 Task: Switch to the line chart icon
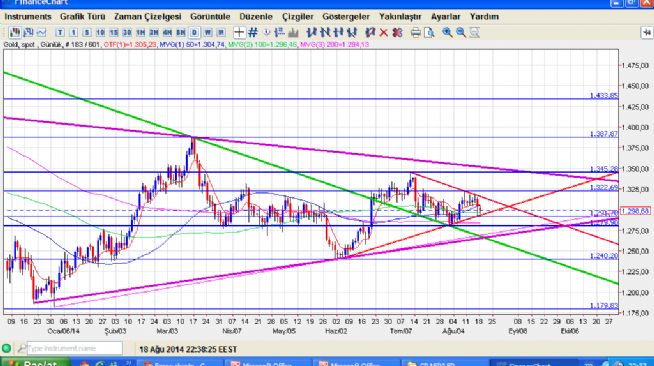point(41,32)
